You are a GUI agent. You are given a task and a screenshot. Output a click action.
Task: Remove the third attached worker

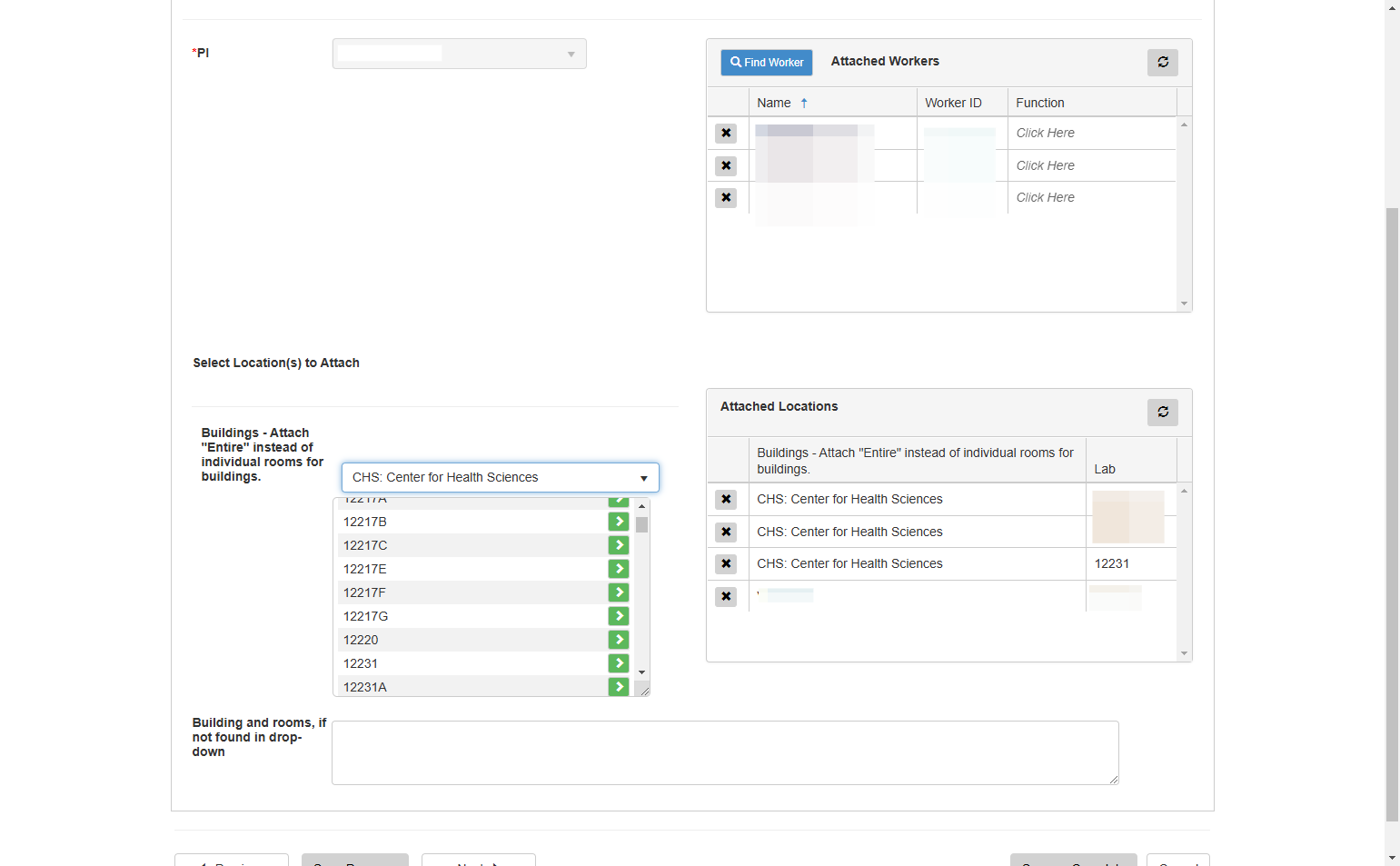pyautogui.click(x=725, y=197)
